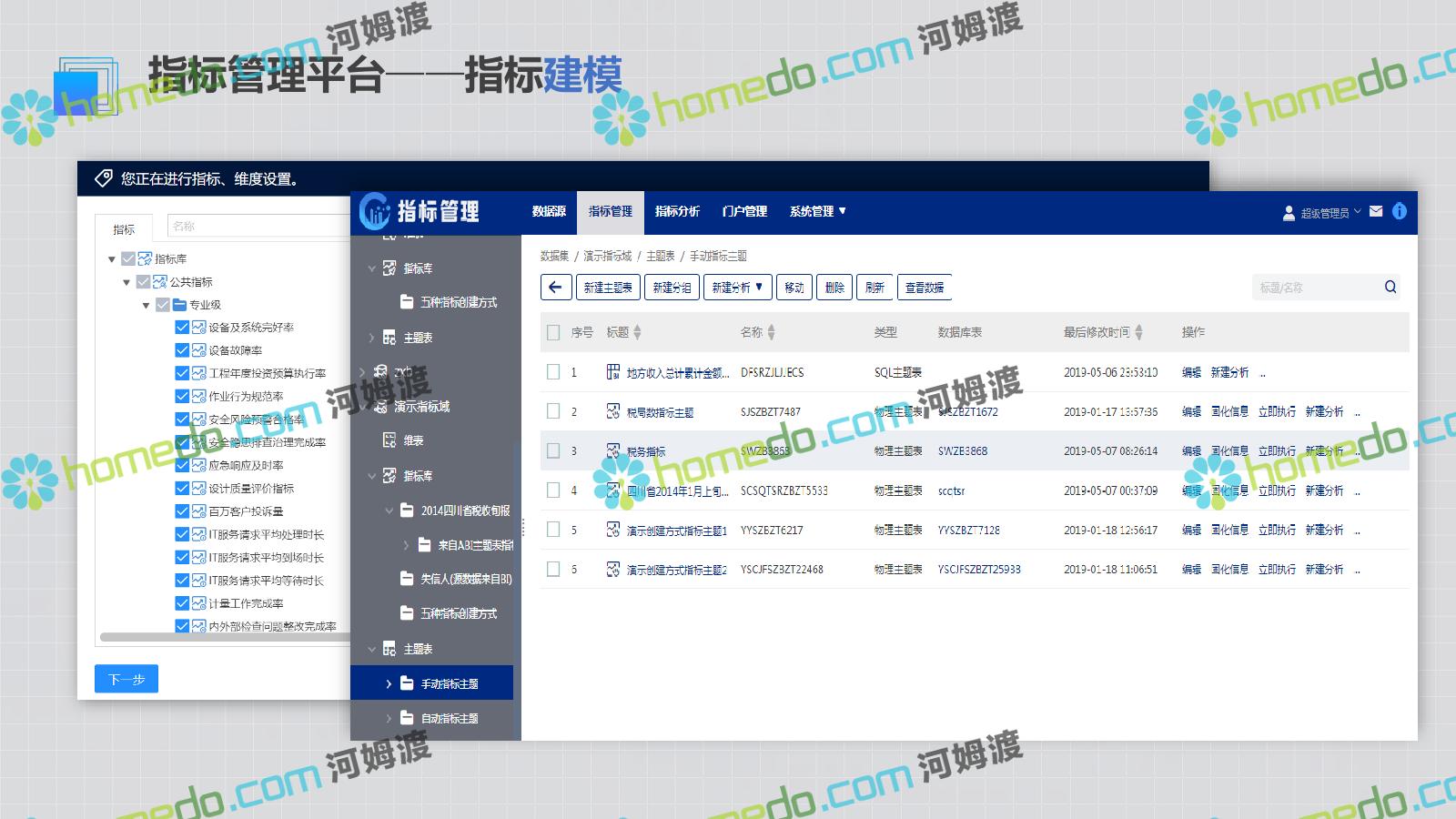Click SQL table icon of row 地方收入总计累计金额
Viewport: 1456px width, 819px height.
tap(613, 371)
